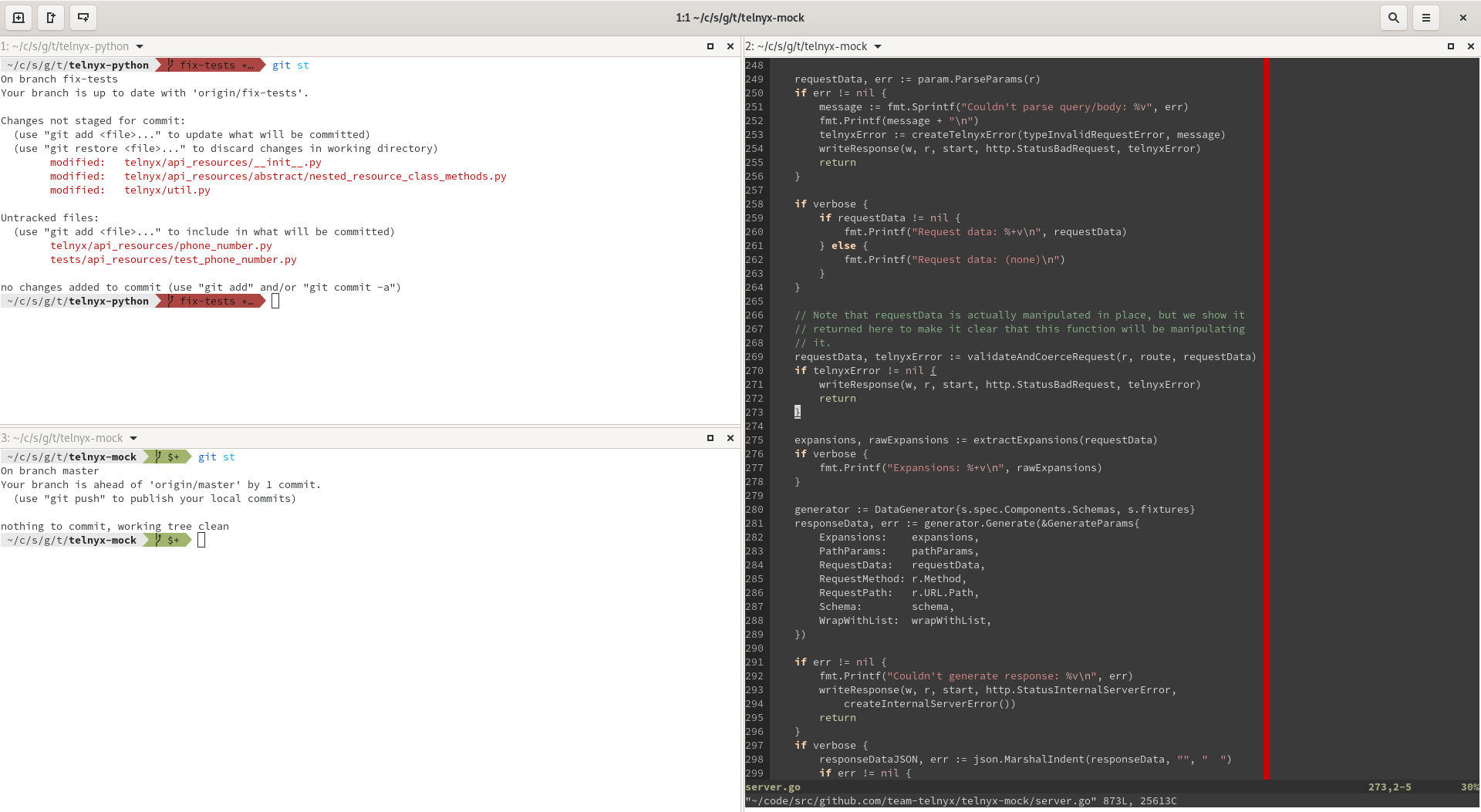Screen dimensions: 1481x812
Task: Click 'git st' command in pane 1
Action: point(290,65)
